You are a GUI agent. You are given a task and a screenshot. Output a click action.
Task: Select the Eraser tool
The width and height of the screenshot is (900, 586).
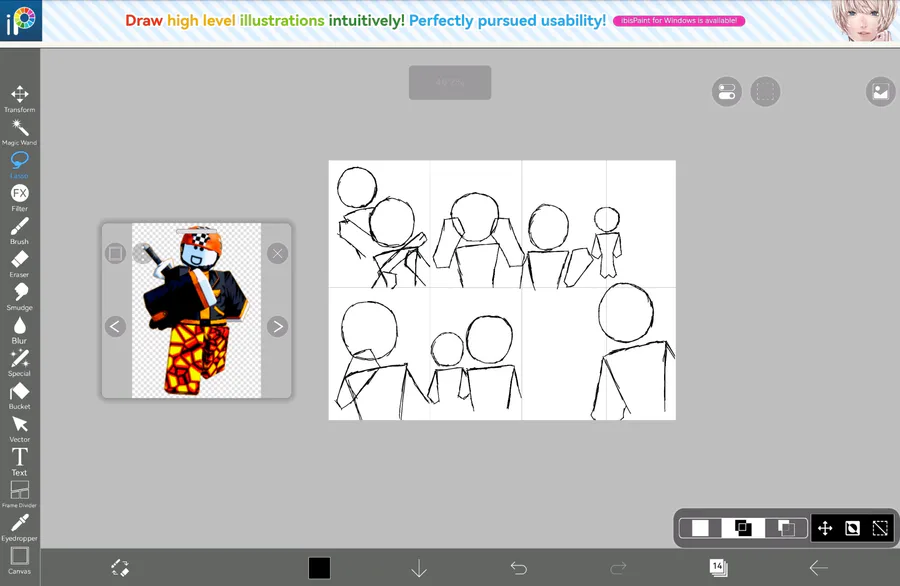pyautogui.click(x=20, y=263)
